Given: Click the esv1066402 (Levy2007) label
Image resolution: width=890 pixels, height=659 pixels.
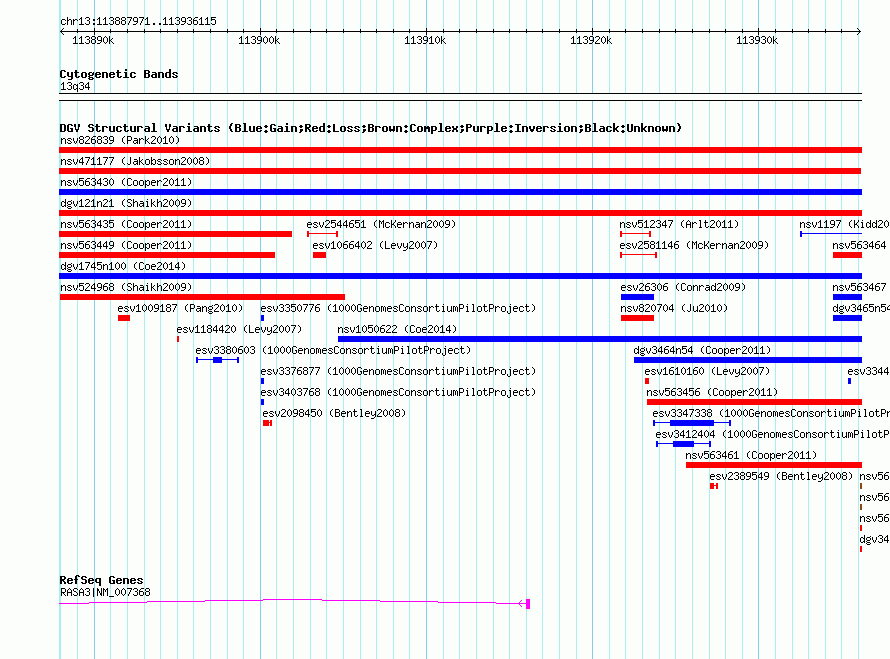Looking at the screenshot, I should click(x=375, y=245).
